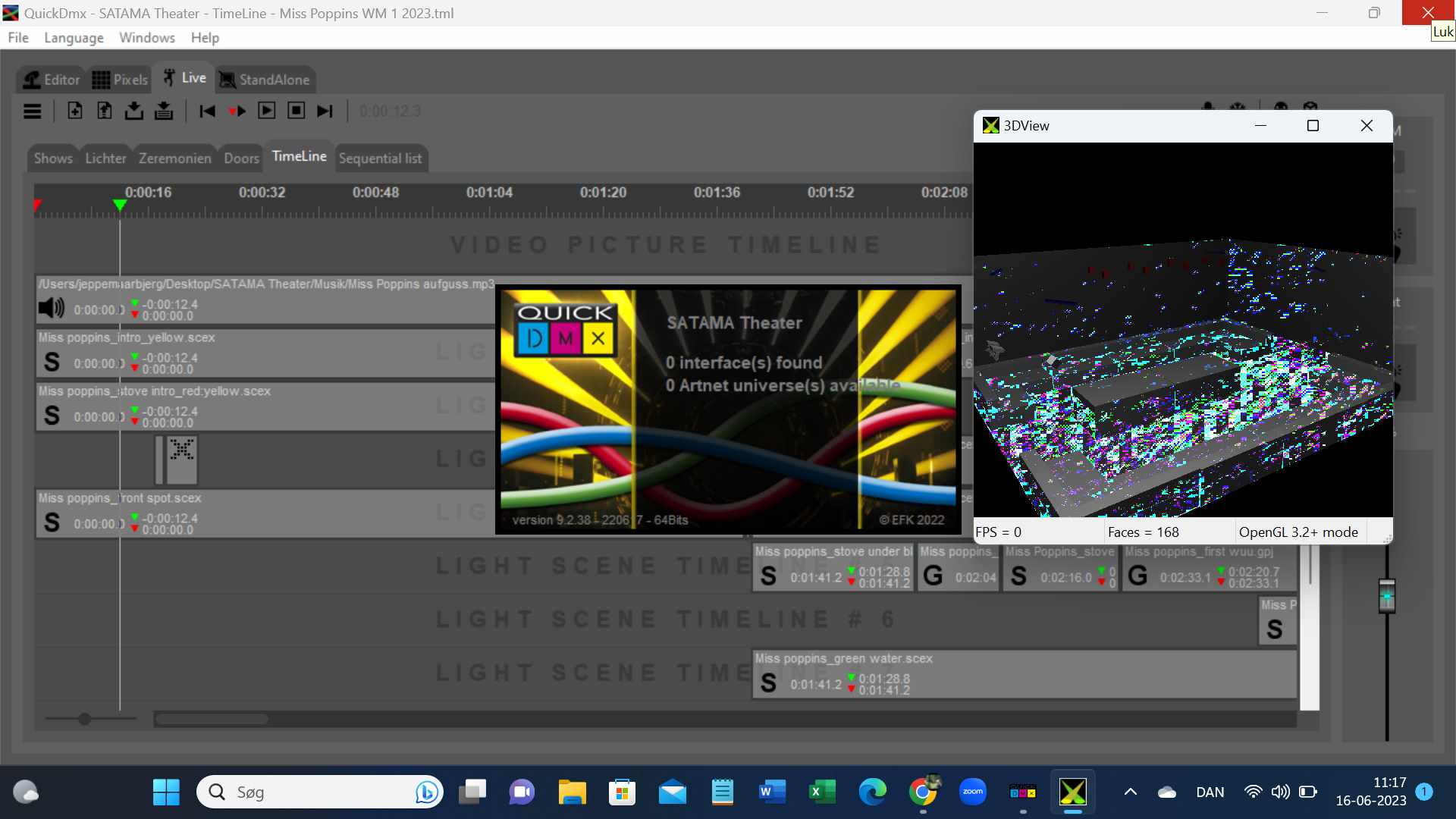Switch to the StandAlone mode tab

[265, 80]
